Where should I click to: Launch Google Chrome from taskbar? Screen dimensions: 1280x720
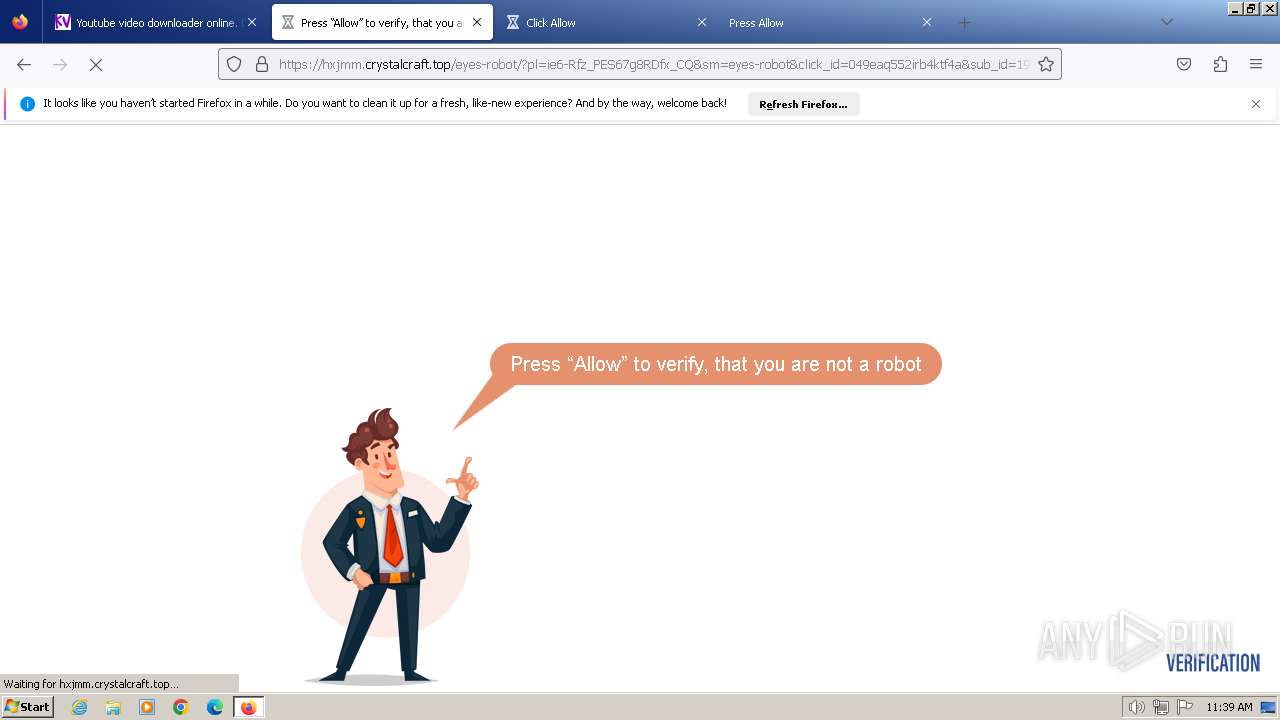(181, 707)
